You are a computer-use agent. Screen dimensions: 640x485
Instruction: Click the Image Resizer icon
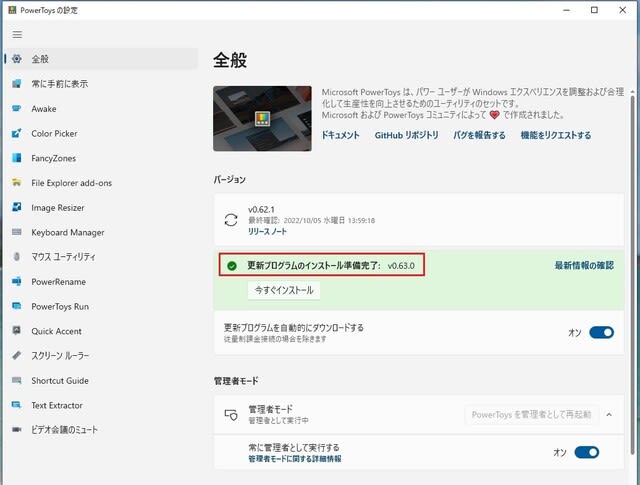(x=17, y=207)
